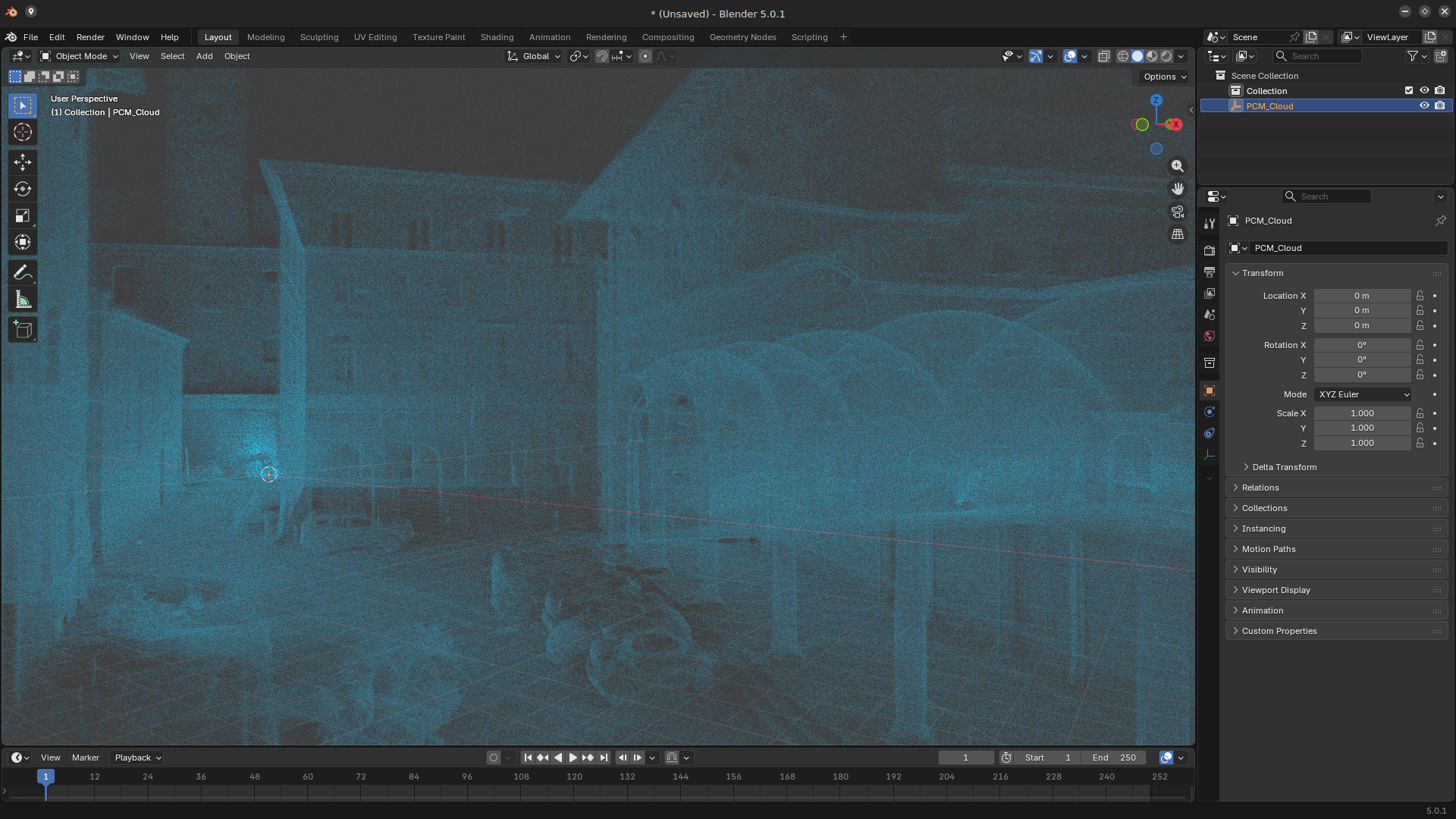
Task: Select the Annotate pencil tool
Action: click(23, 272)
